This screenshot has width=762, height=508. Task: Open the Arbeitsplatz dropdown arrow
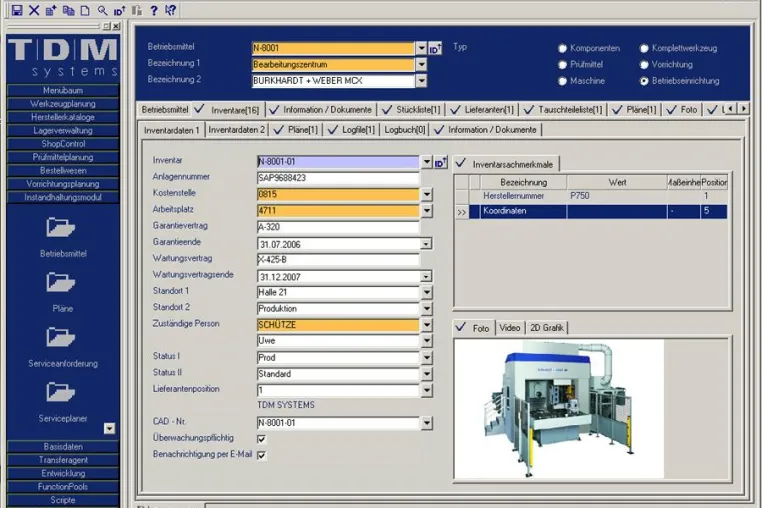[427, 210]
